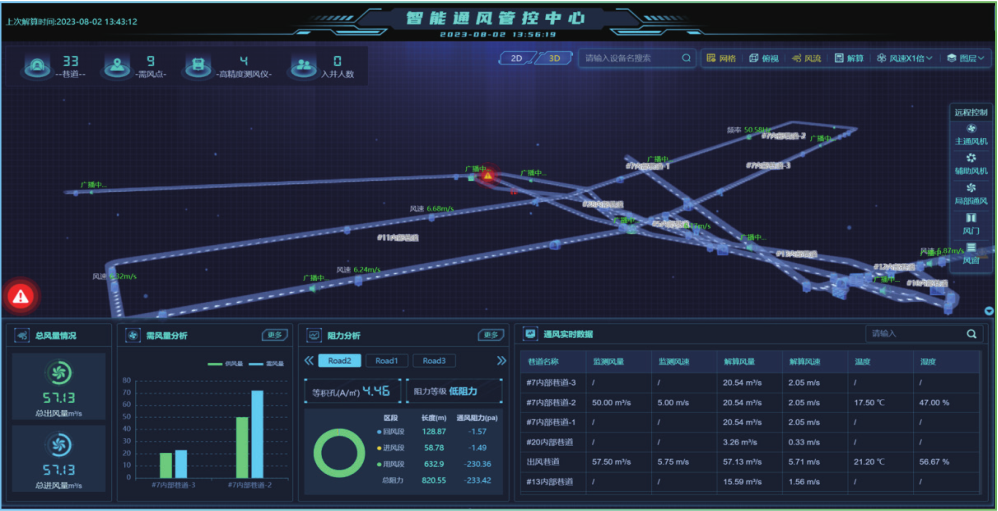Switch the view to 3D mode
The height and width of the screenshot is (511, 998).
(x=554, y=58)
